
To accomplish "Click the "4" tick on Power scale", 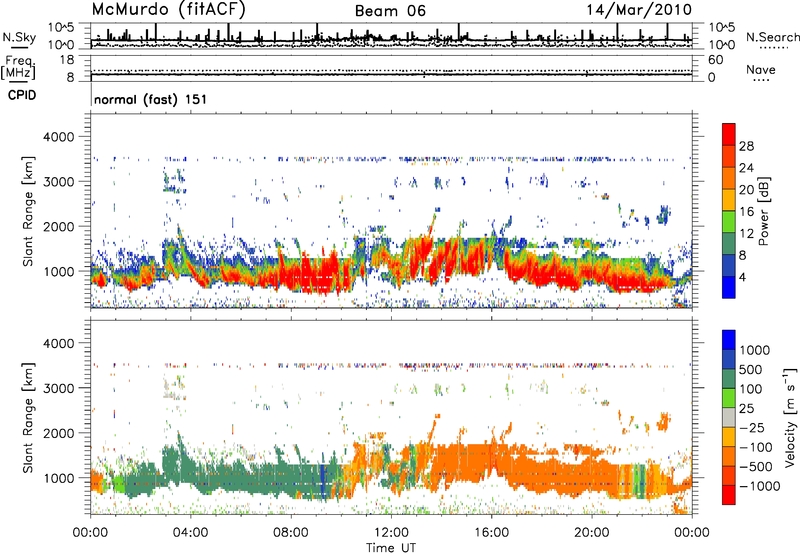I will tap(743, 277).
